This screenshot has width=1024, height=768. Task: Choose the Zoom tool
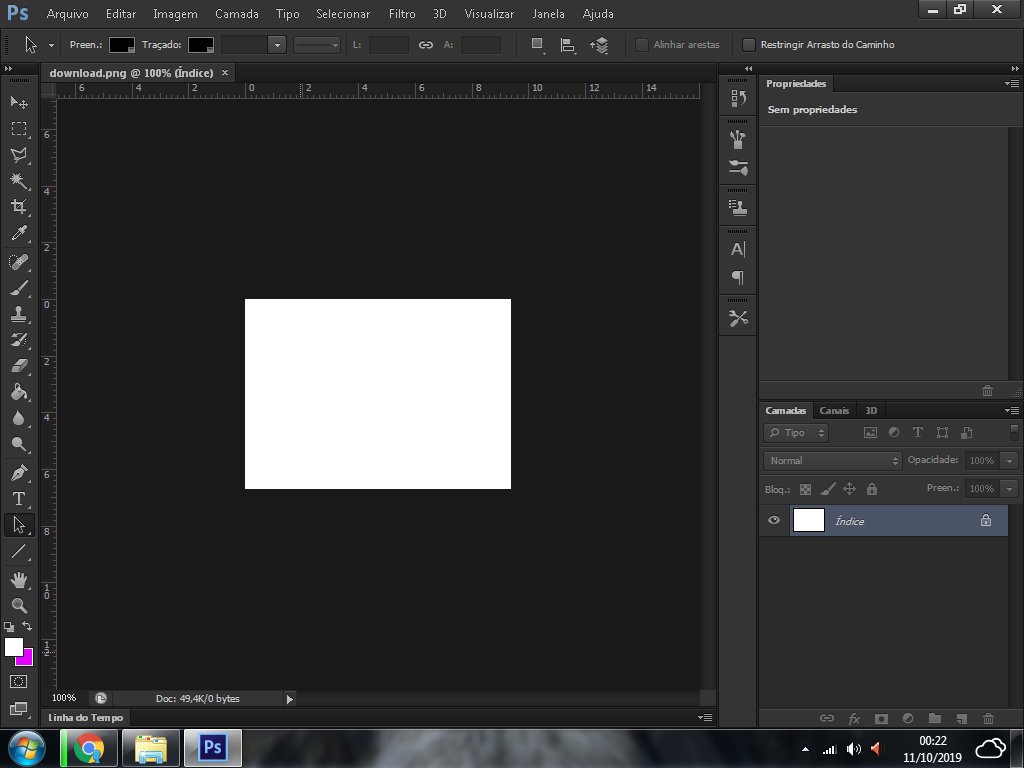(x=20, y=605)
